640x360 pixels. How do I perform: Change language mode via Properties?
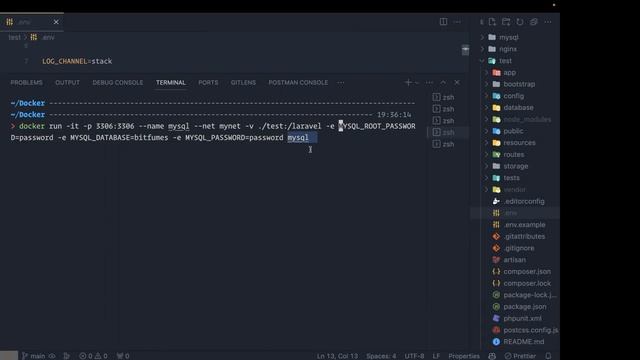pyautogui.click(x=464, y=356)
